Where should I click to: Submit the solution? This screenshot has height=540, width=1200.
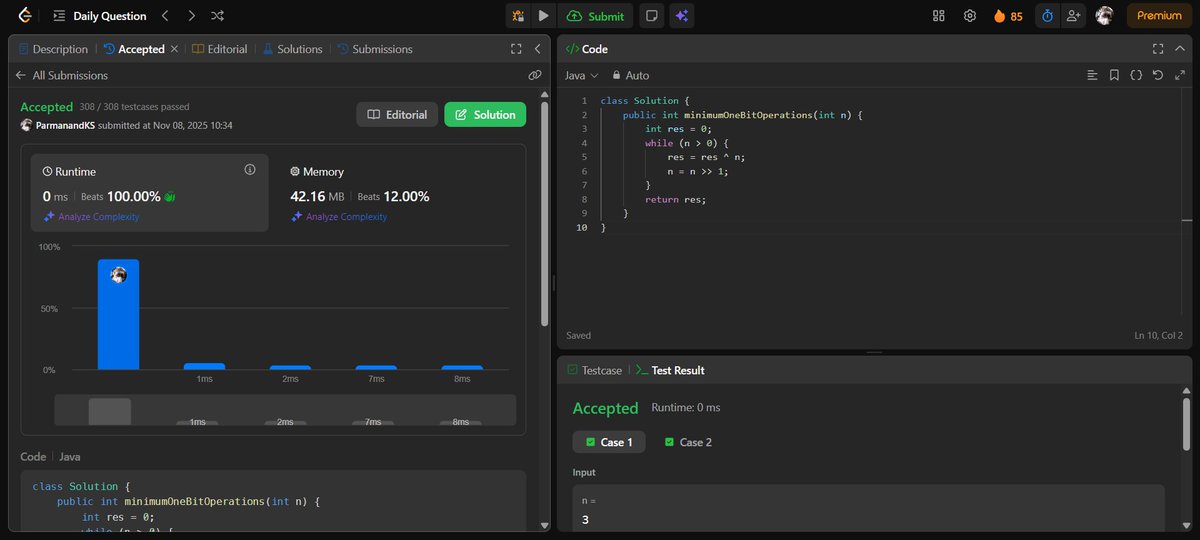[595, 16]
